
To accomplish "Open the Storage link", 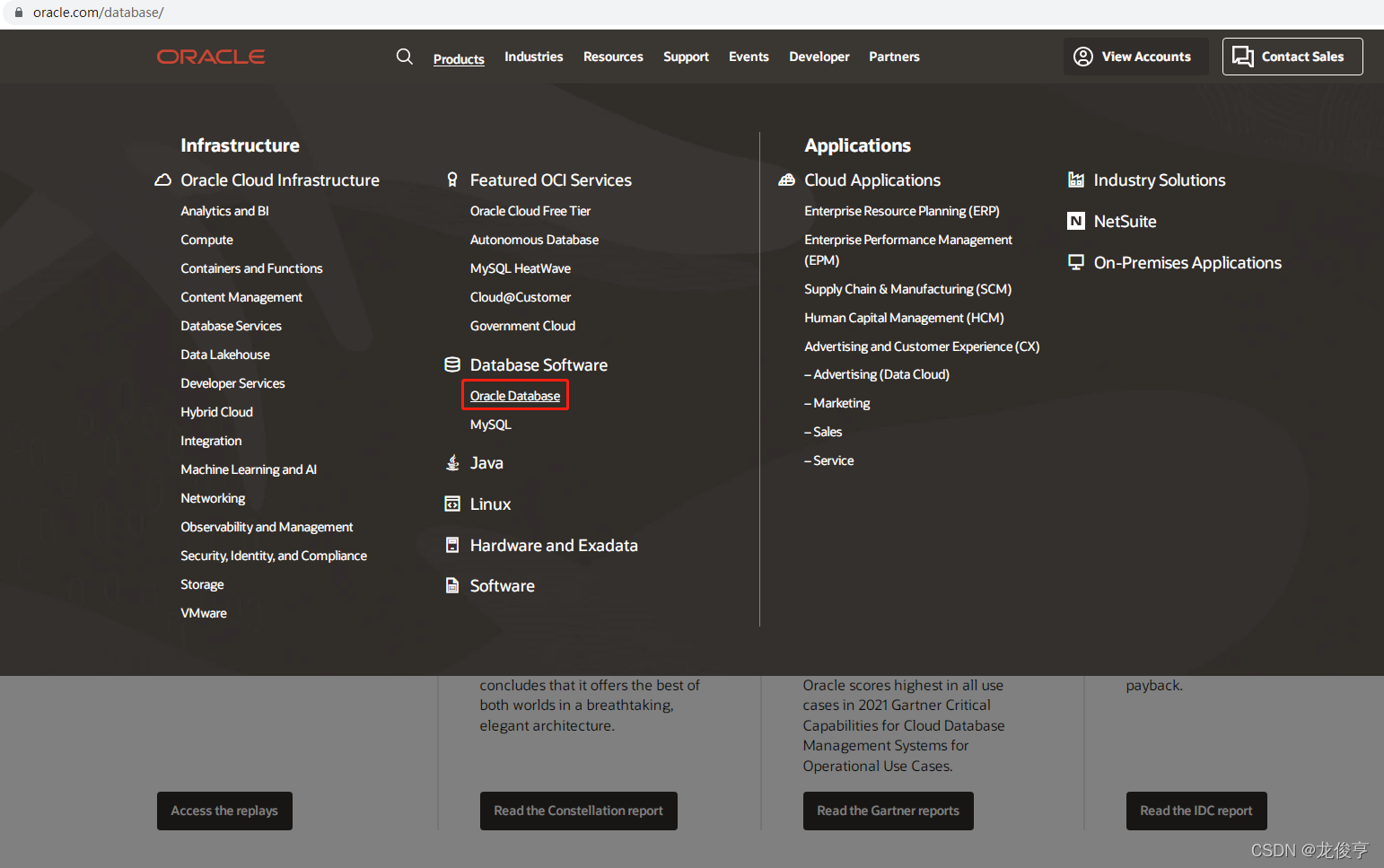I will (202, 584).
